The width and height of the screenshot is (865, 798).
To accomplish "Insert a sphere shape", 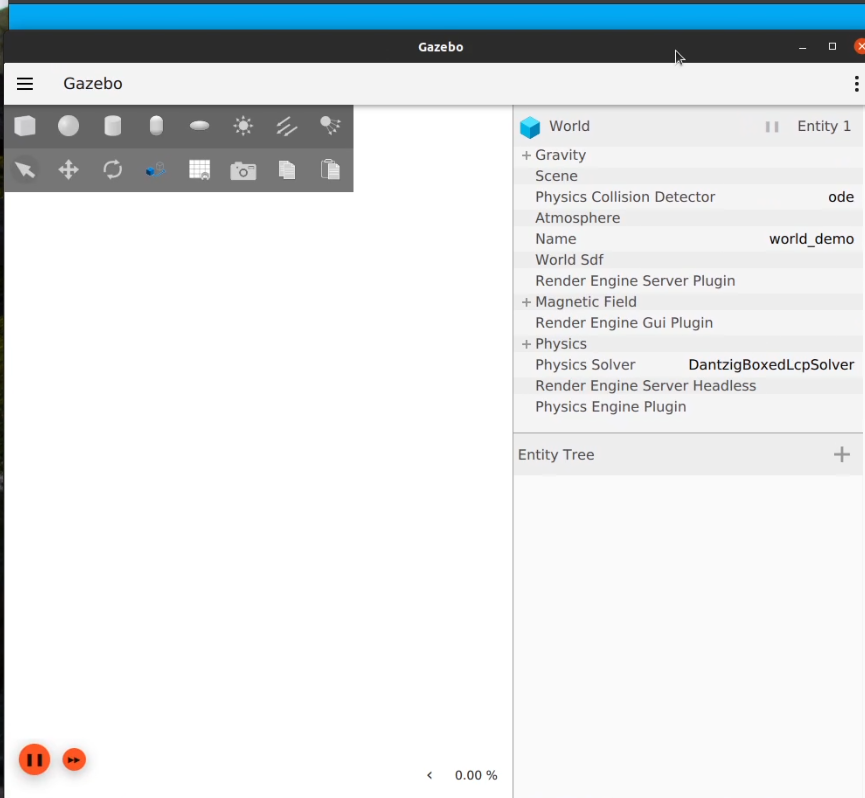I will tap(68, 126).
